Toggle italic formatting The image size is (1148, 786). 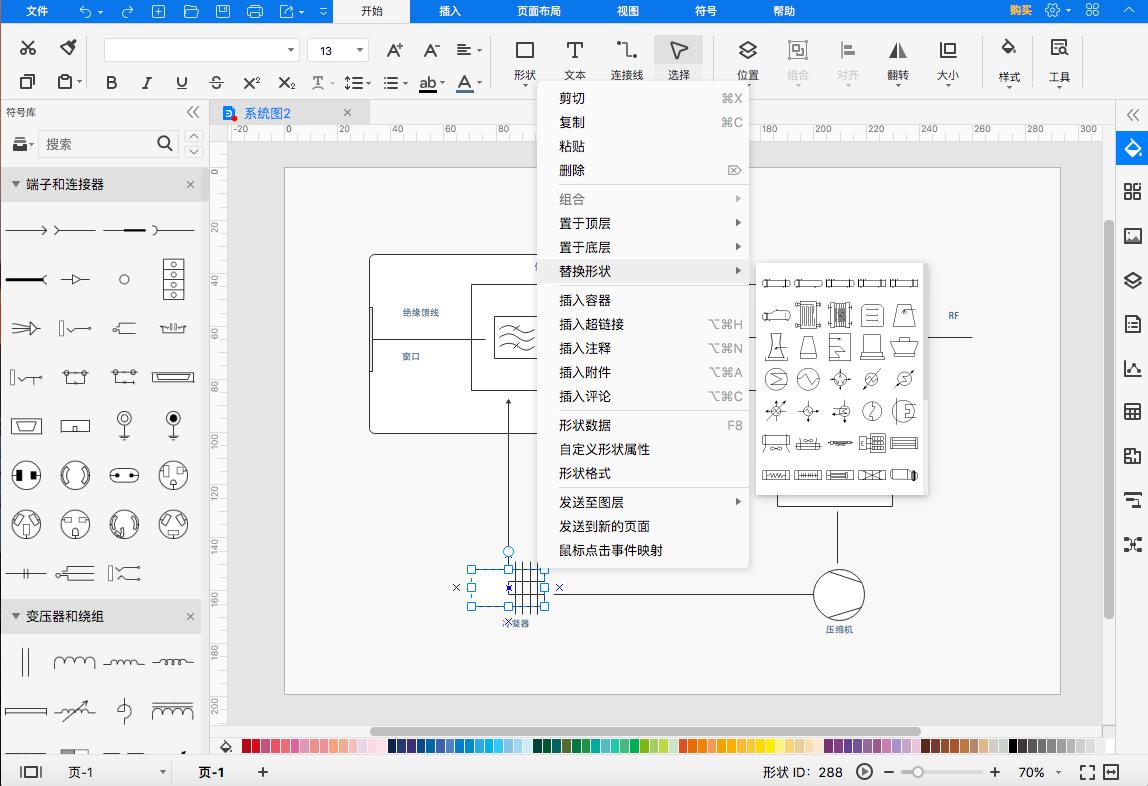(x=148, y=83)
